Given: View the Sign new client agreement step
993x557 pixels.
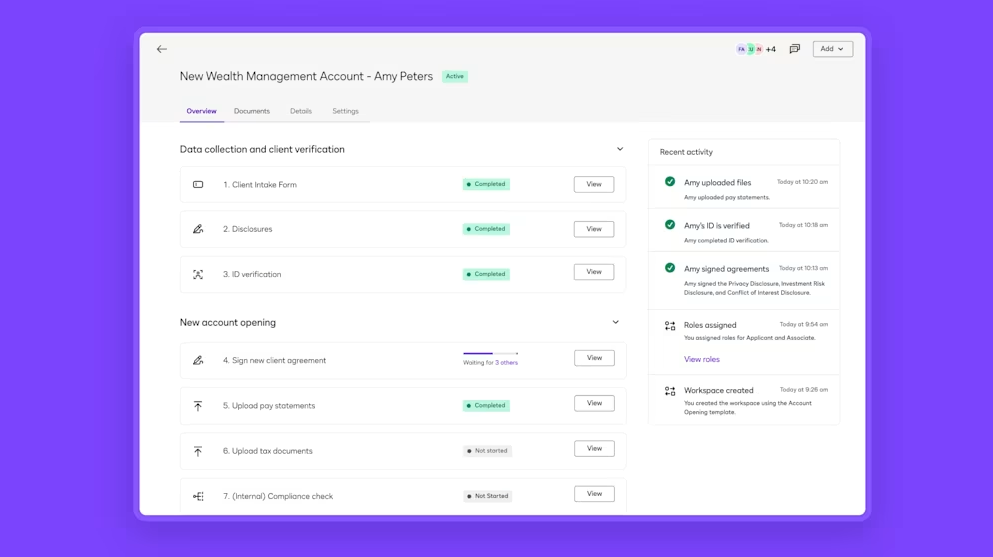Looking at the screenshot, I should 594,358.
